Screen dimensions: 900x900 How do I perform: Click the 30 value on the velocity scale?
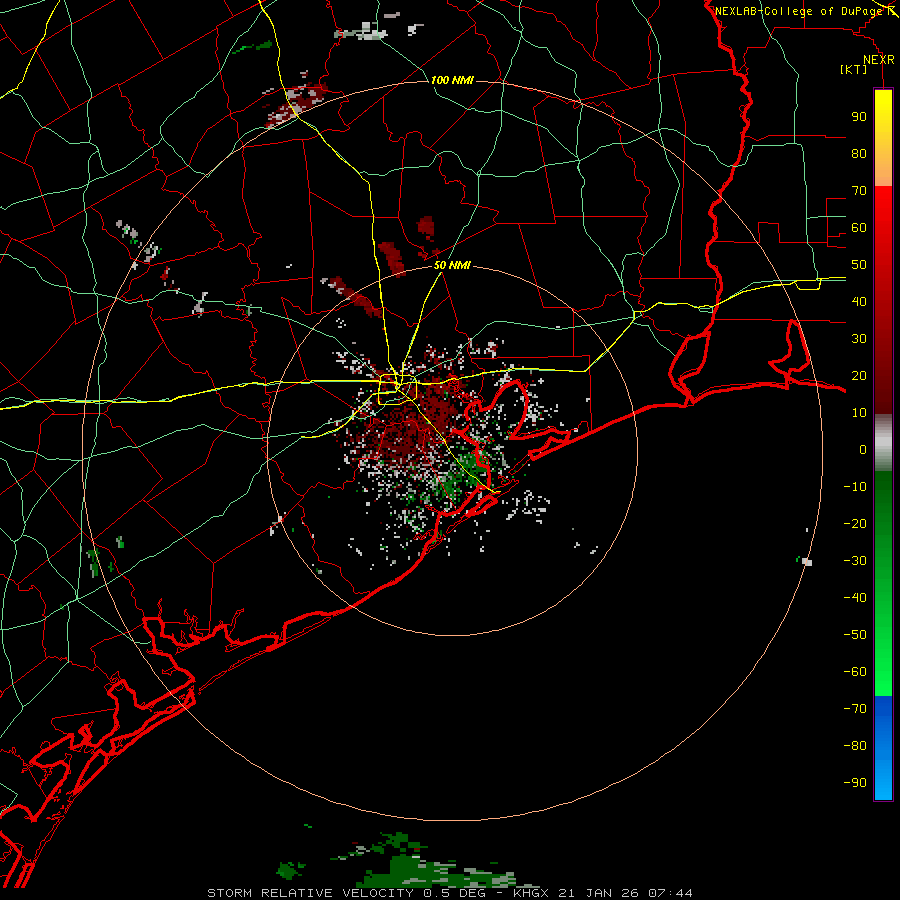pos(859,339)
